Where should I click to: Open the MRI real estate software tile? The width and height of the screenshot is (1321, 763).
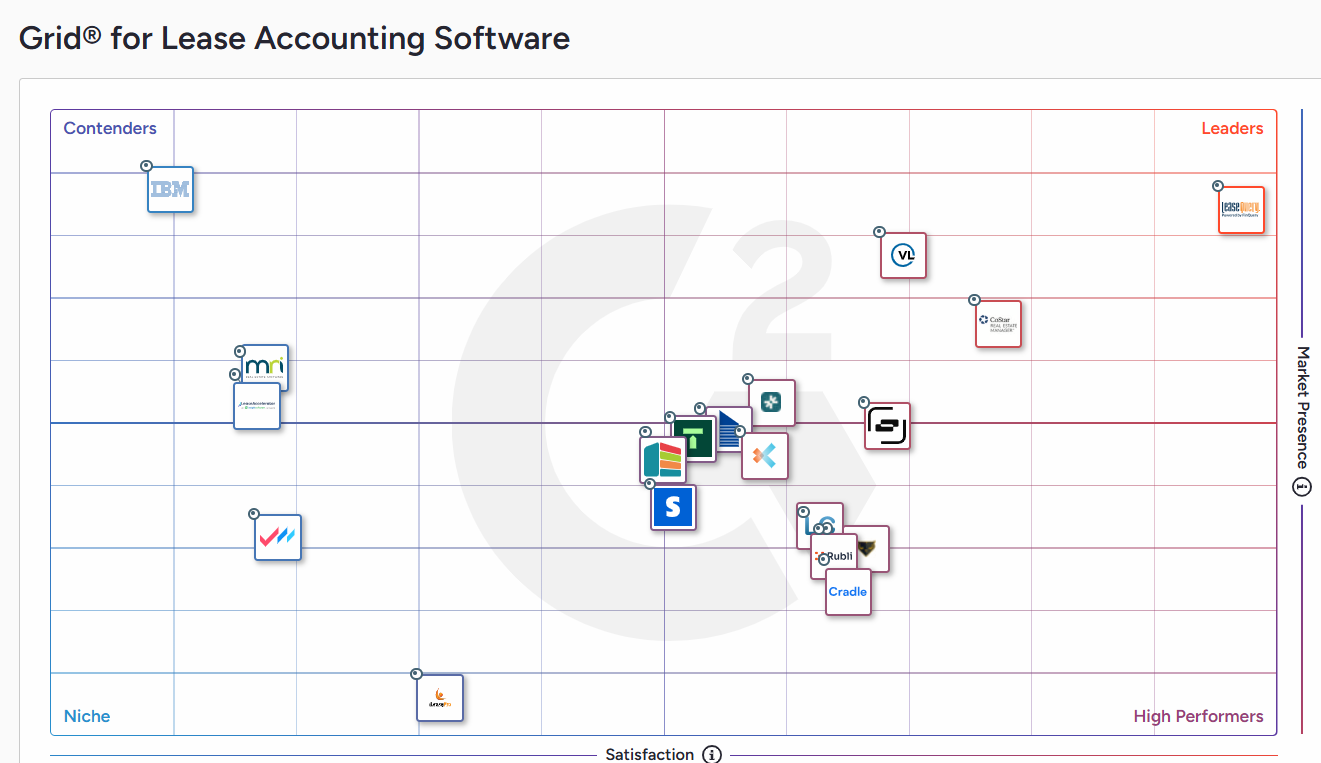click(264, 368)
